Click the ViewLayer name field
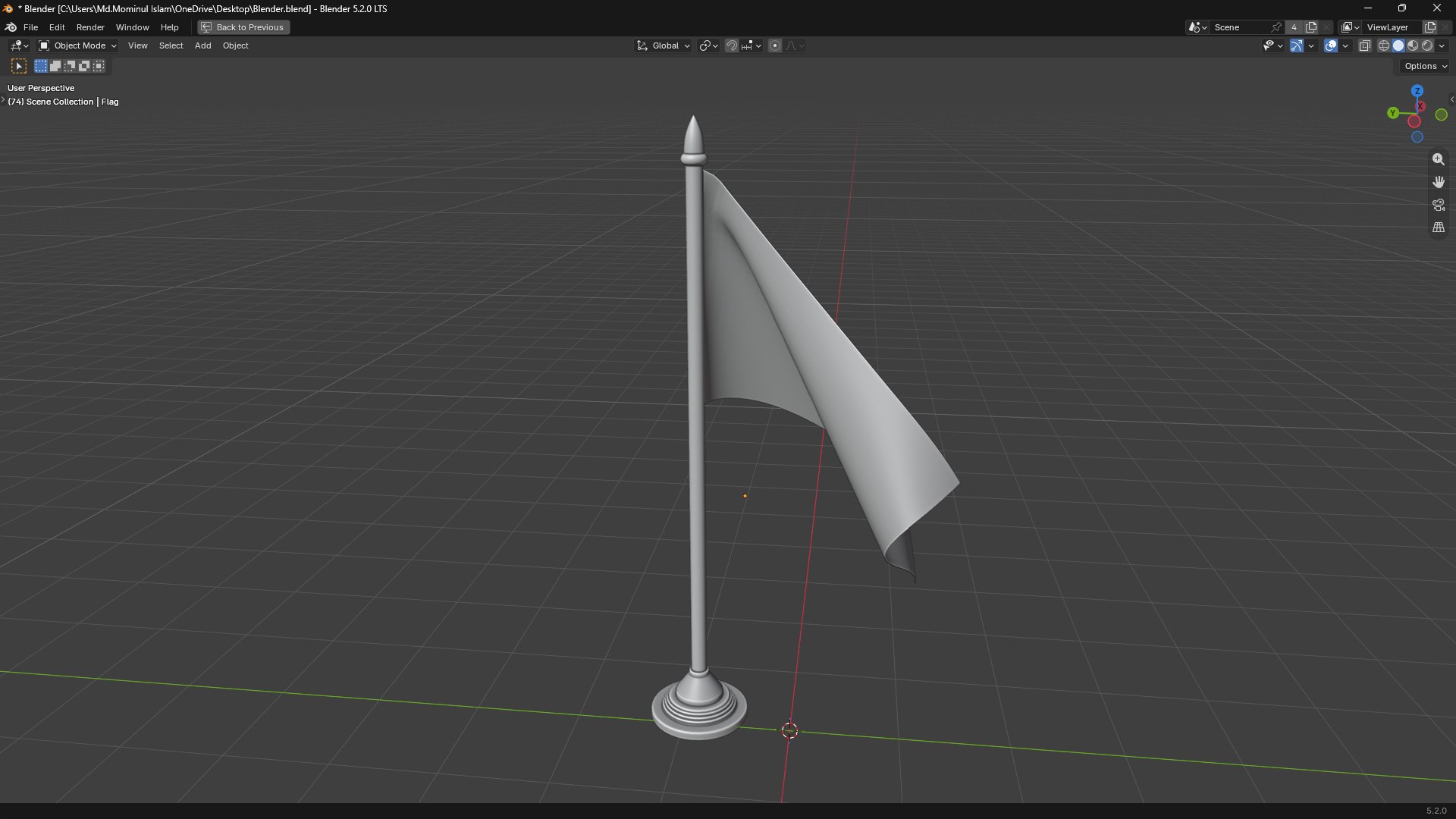The image size is (1456, 819). tap(1392, 27)
